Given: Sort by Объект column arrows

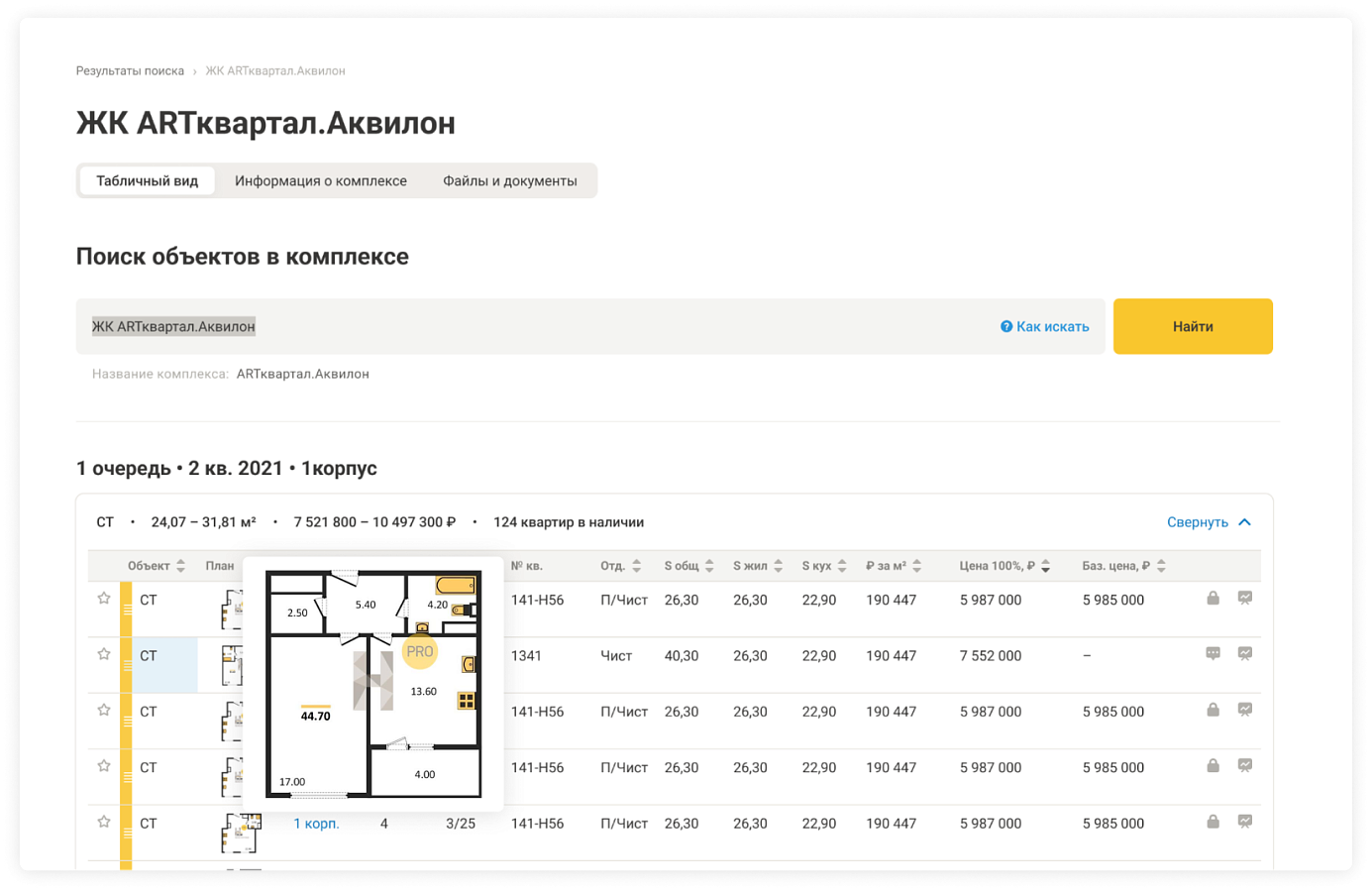Looking at the screenshot, I should (180, 566).
